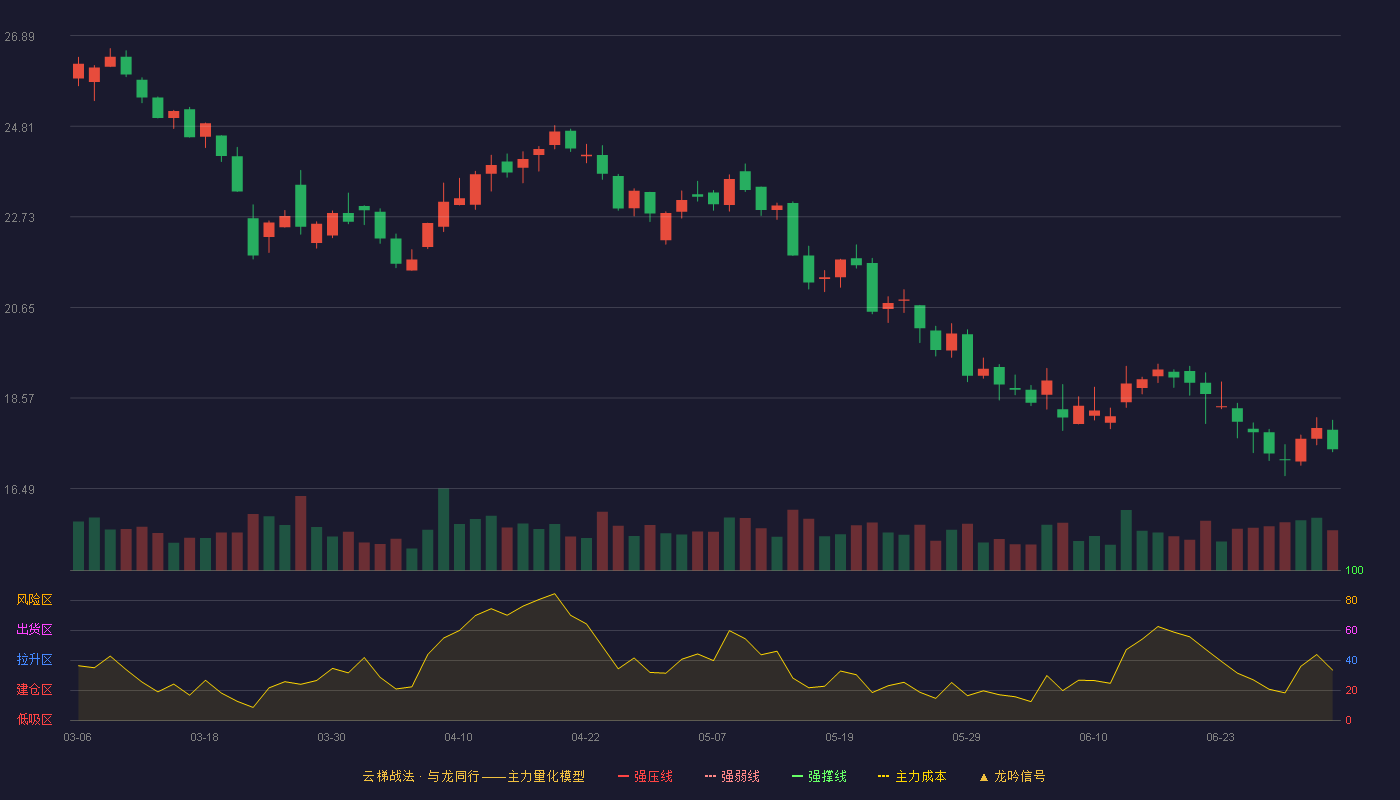Toggle the 强压线 legend entry
1400x800 pixels.
(x=645, y=776)
